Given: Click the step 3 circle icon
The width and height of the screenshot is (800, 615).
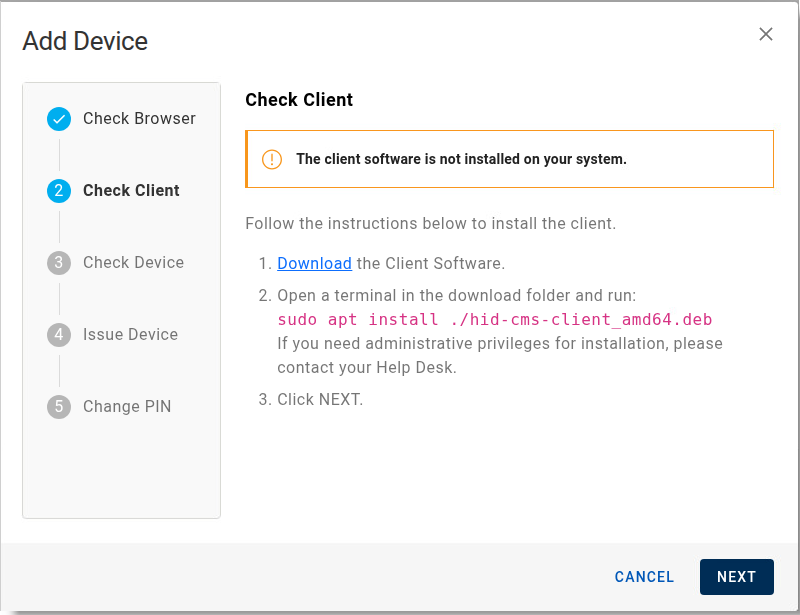Looking at the screenshot, I should pyautogui.click(x=59, y=263).
